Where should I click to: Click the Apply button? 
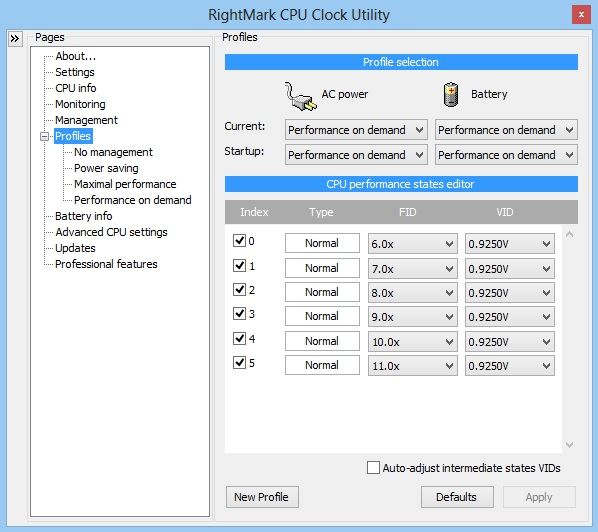click(539, 497)
